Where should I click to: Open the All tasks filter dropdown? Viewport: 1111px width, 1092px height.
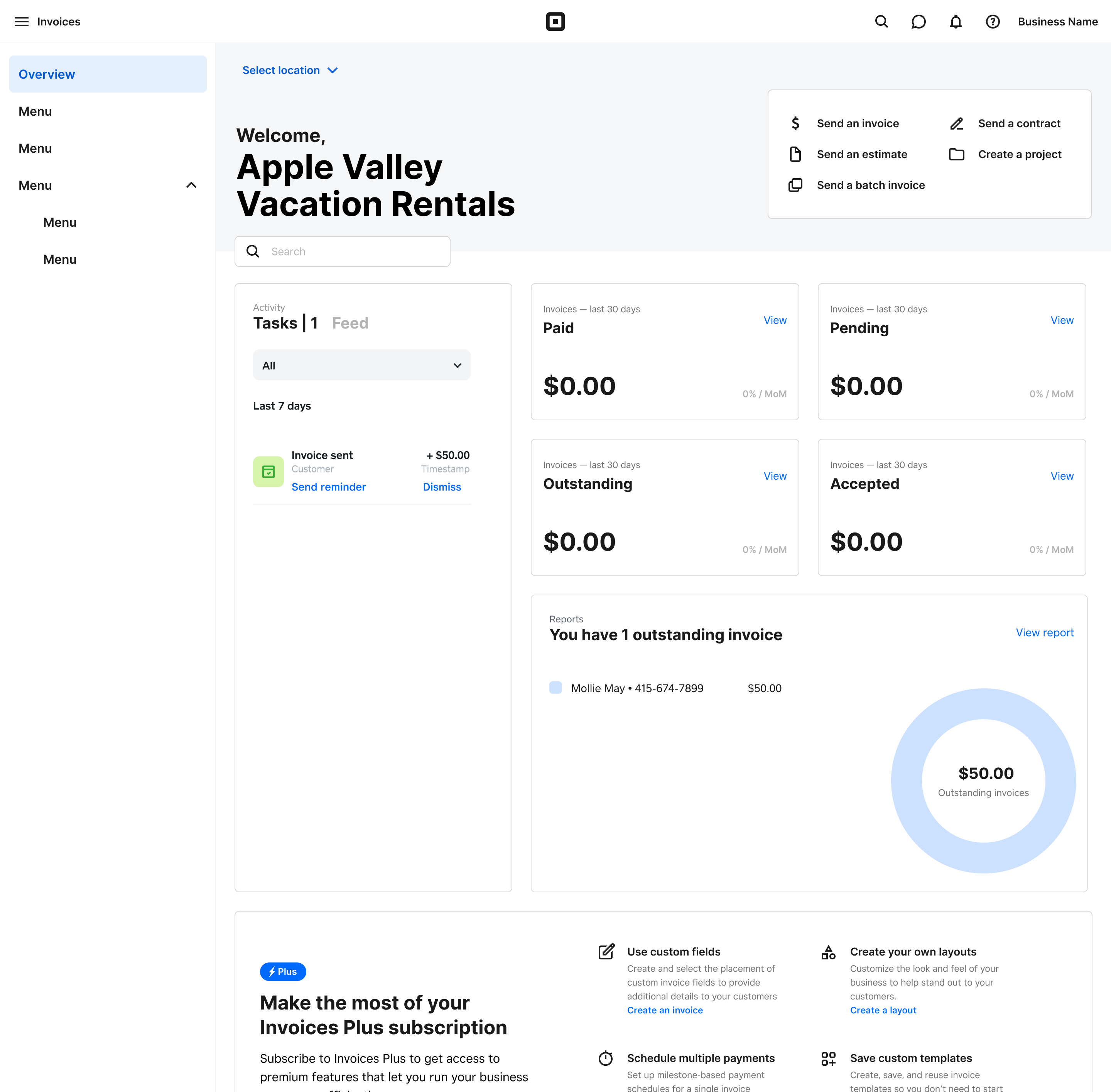tap(361, 365)
